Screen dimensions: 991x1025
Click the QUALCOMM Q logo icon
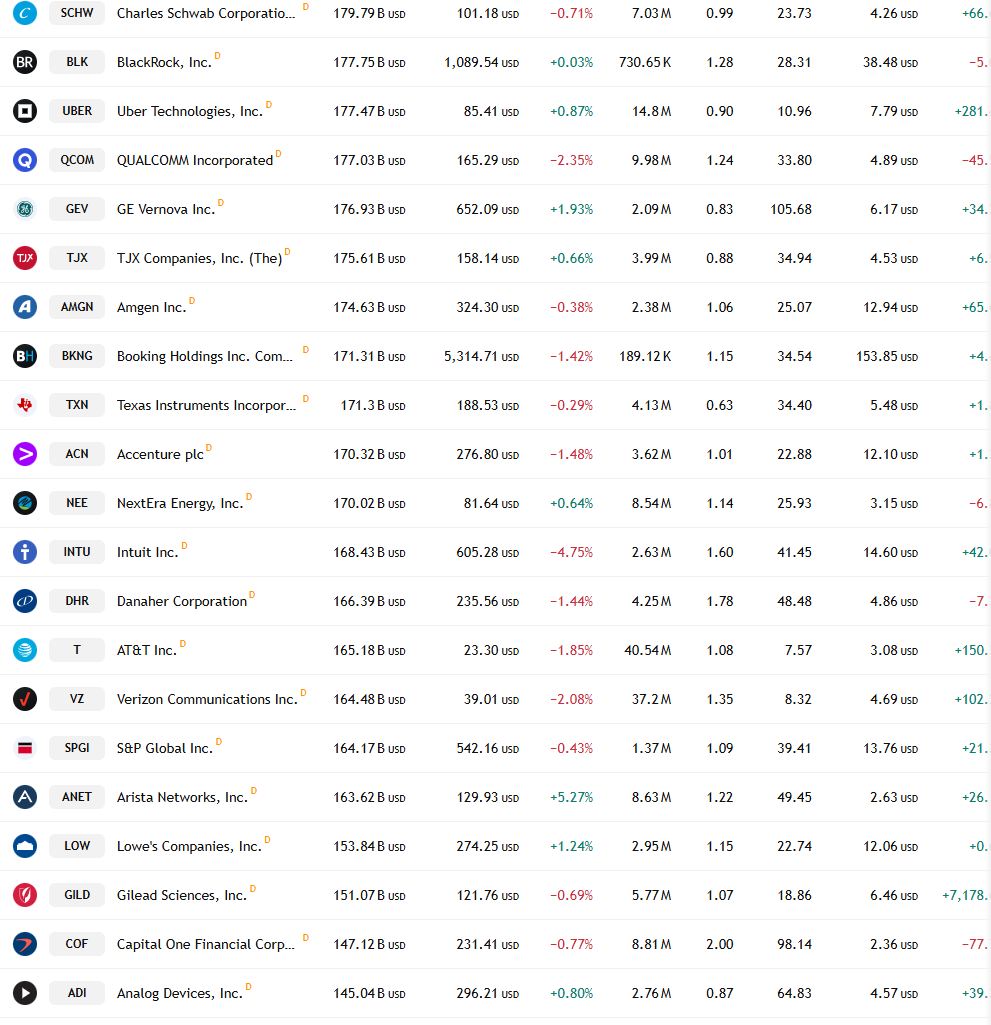(x=25, y=160)
